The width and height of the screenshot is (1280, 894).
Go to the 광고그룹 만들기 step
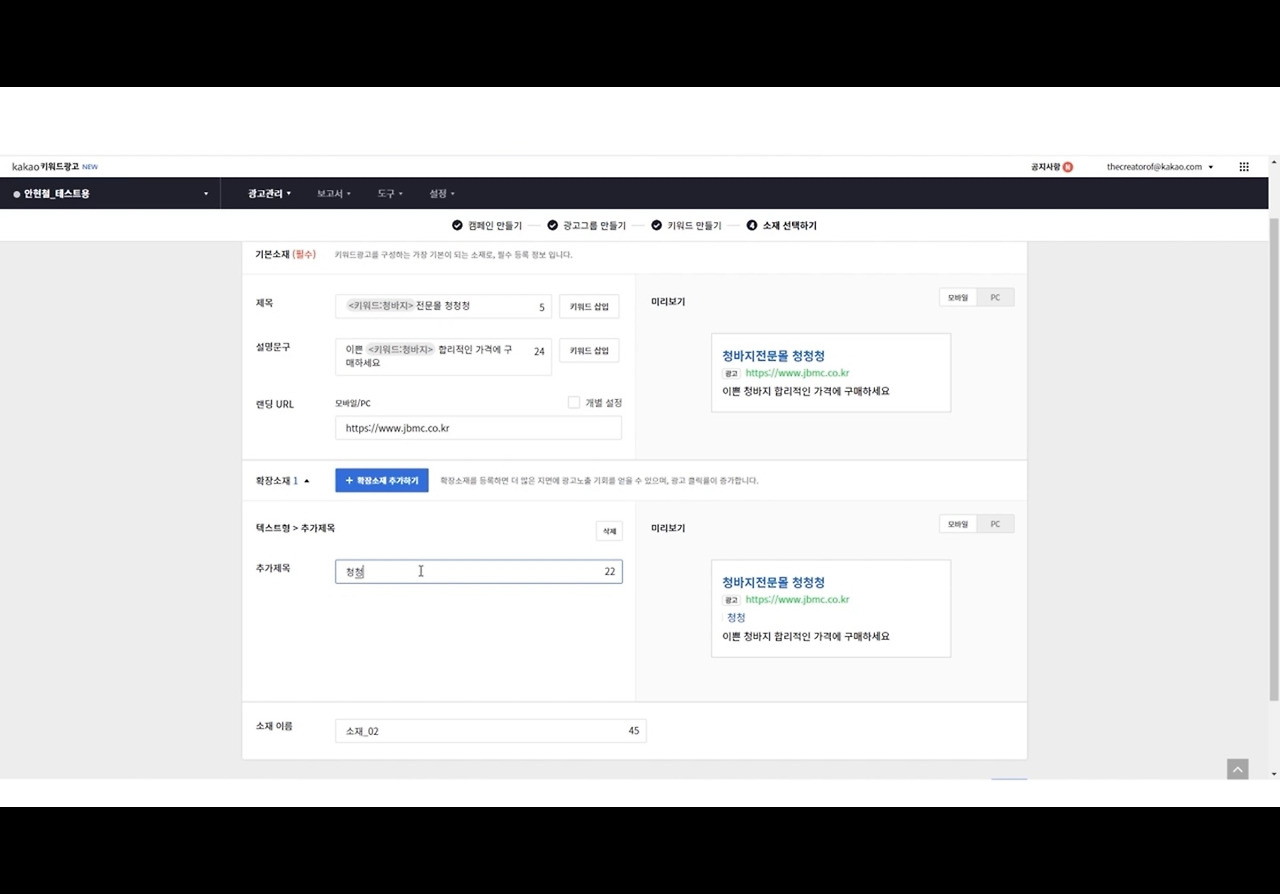(x=594, y=226)
